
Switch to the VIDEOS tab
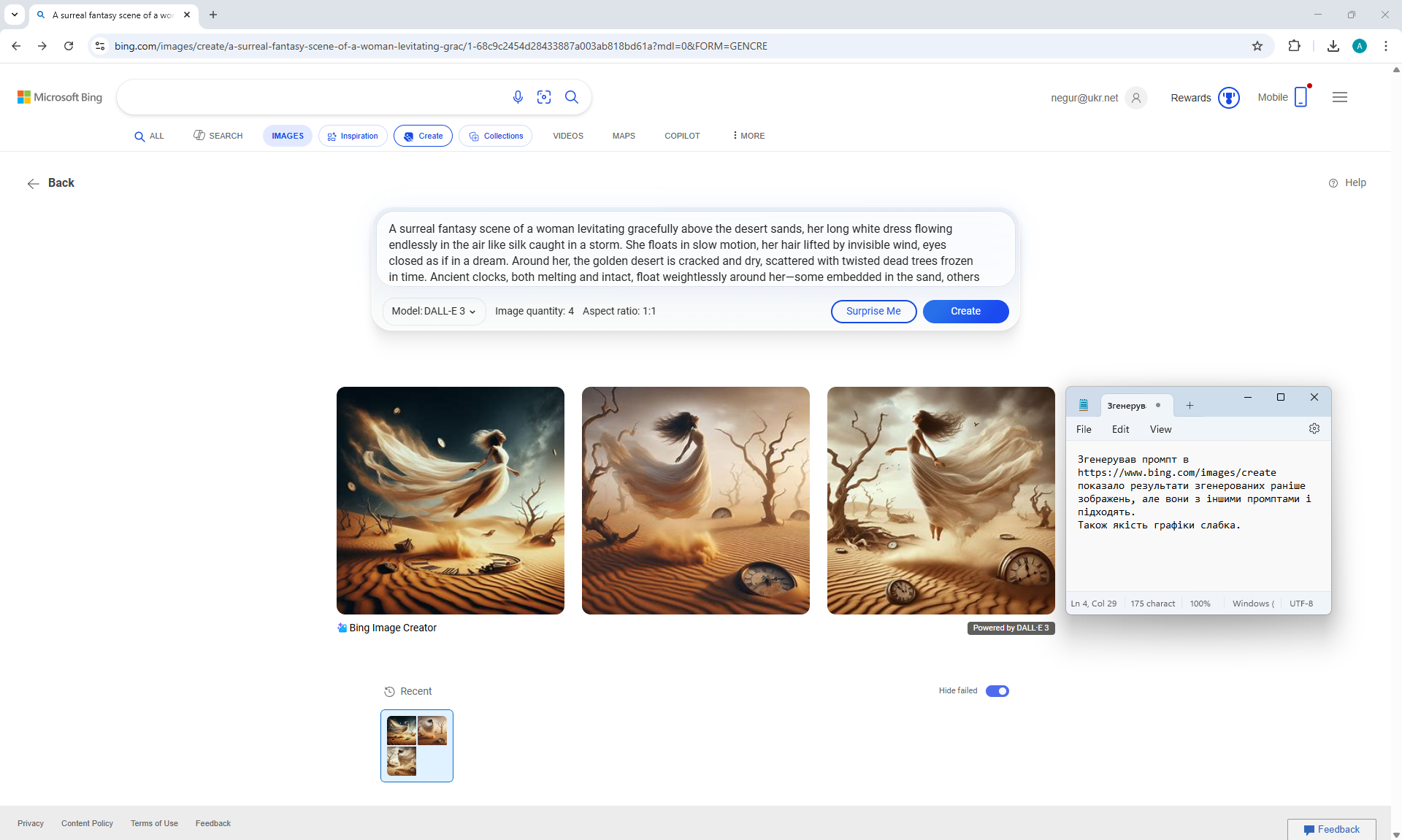pyautogui.click(x=567, y=136)
